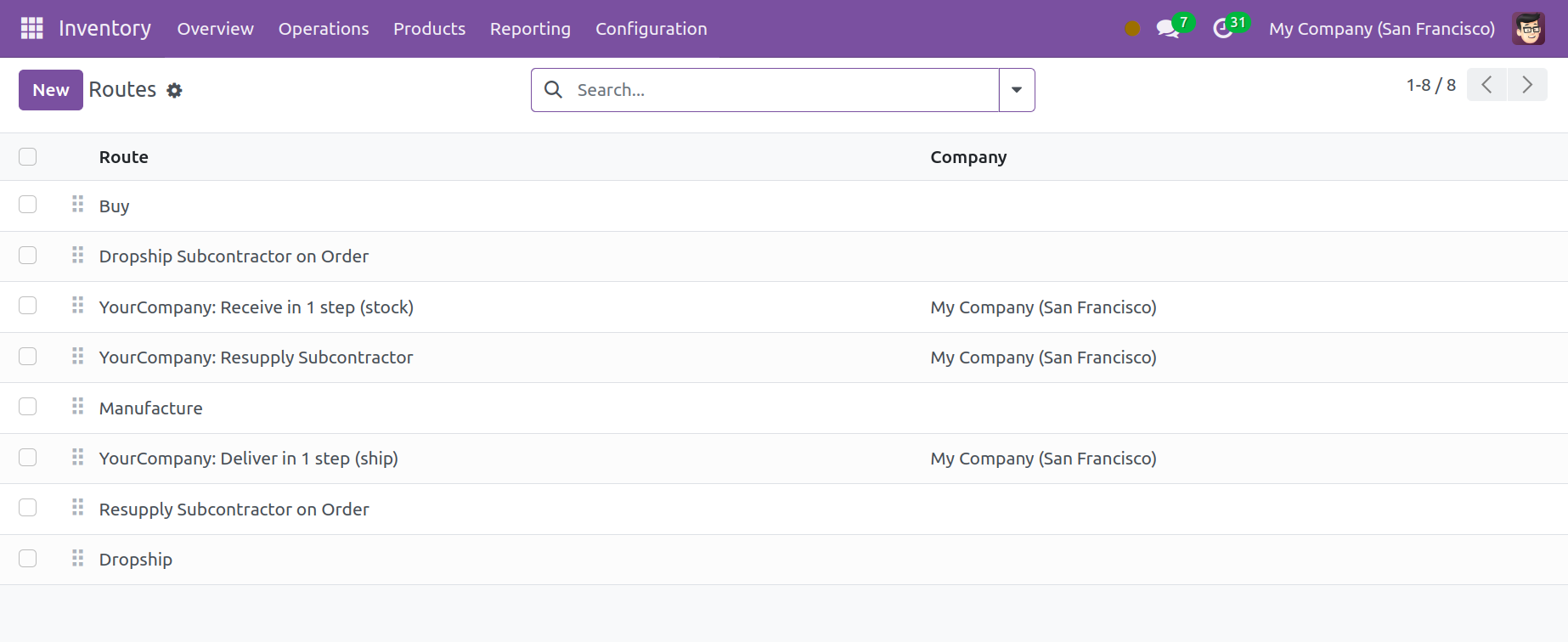Screen dimensions: 1568x642
Task: Go to next page of routes
Action: pyautogui.click(x=1526, y=85)
